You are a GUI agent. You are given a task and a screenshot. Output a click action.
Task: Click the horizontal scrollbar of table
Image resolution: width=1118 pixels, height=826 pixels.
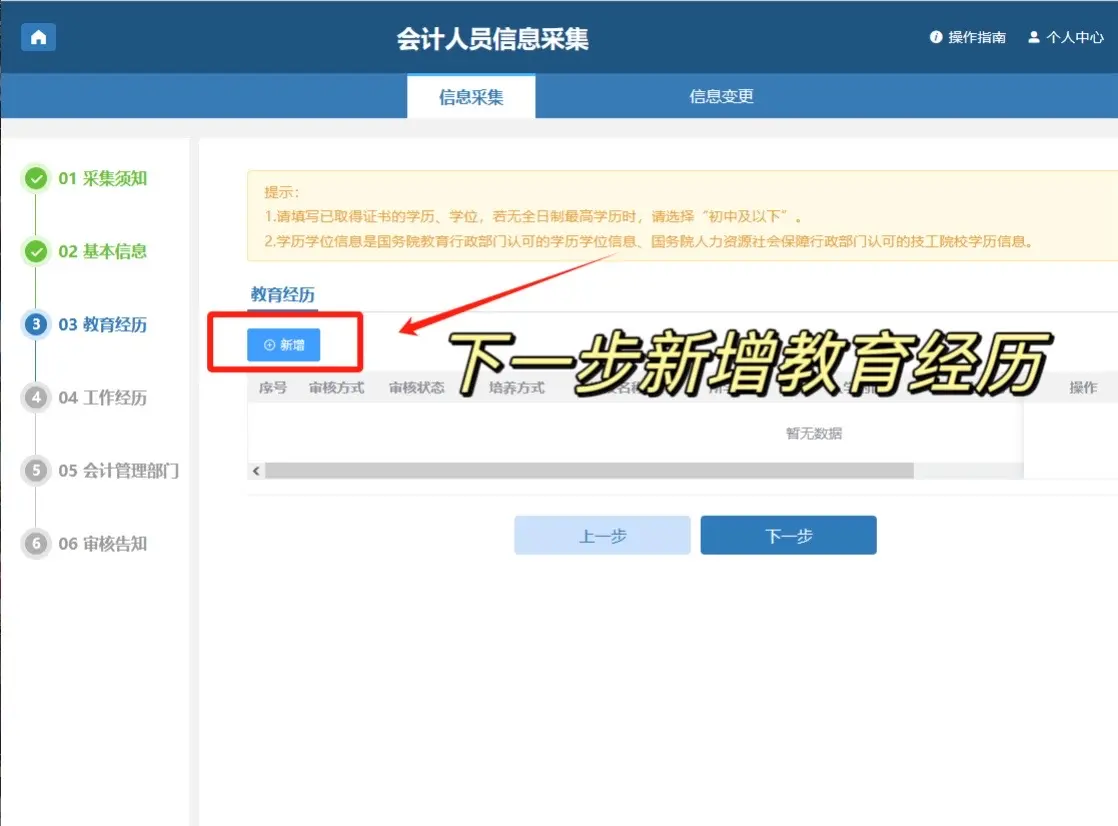point(588,471)
